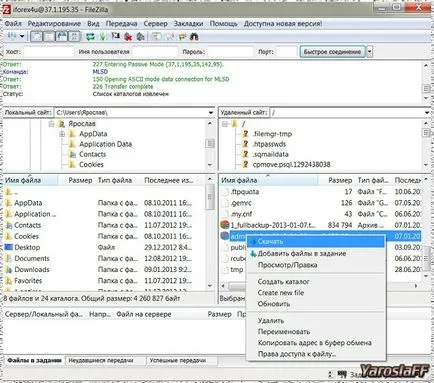Sort local list by Размер column header
The image size is (434, 383).
[x=80, y=180]
